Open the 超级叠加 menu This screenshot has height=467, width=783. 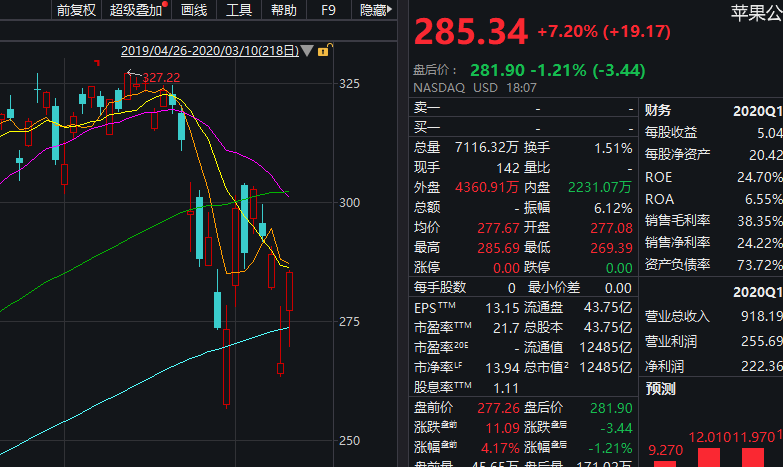[x=136, y=10]
